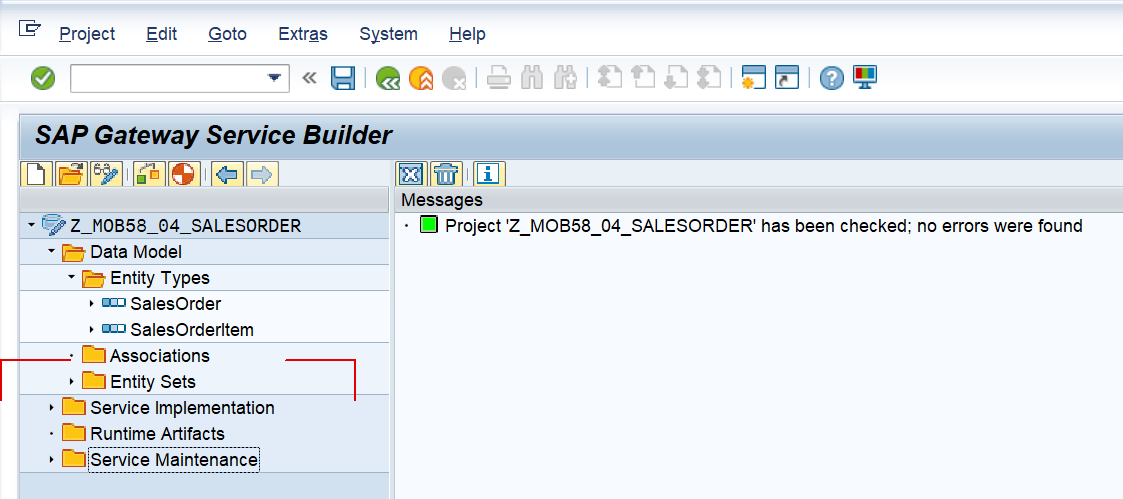
Task: Select the Data Model tree node
Action: pyautogui.click(x=136, y=252)
